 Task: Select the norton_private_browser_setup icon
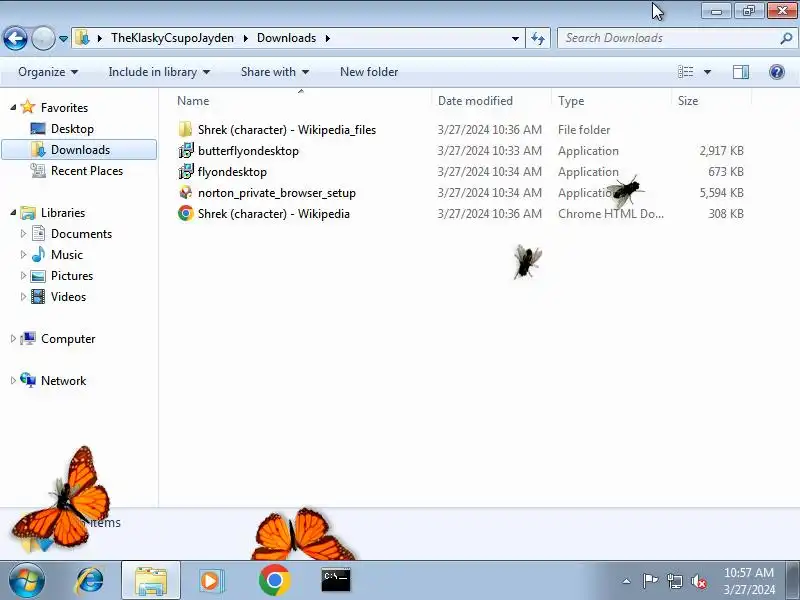click(x=186, y=192)
